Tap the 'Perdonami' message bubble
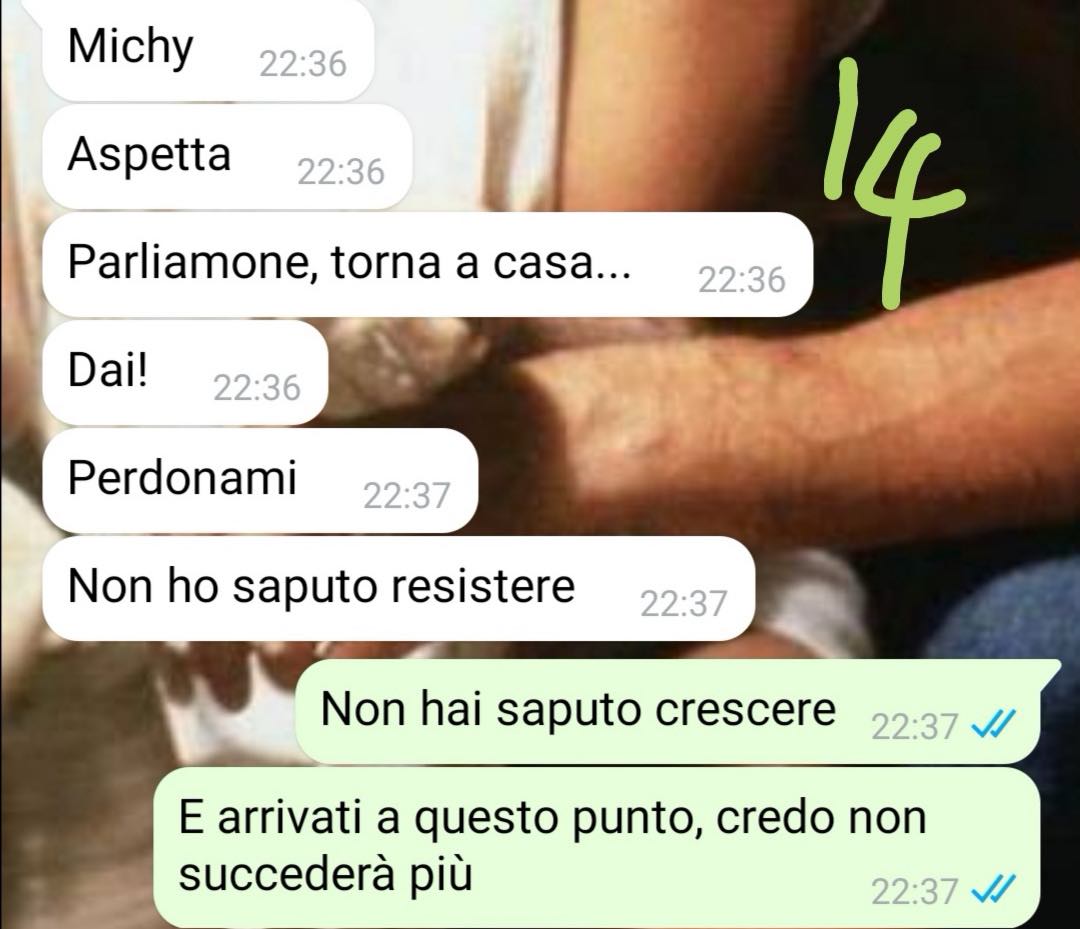This screenshot has height=929, width=1080. tap(260, 481)
